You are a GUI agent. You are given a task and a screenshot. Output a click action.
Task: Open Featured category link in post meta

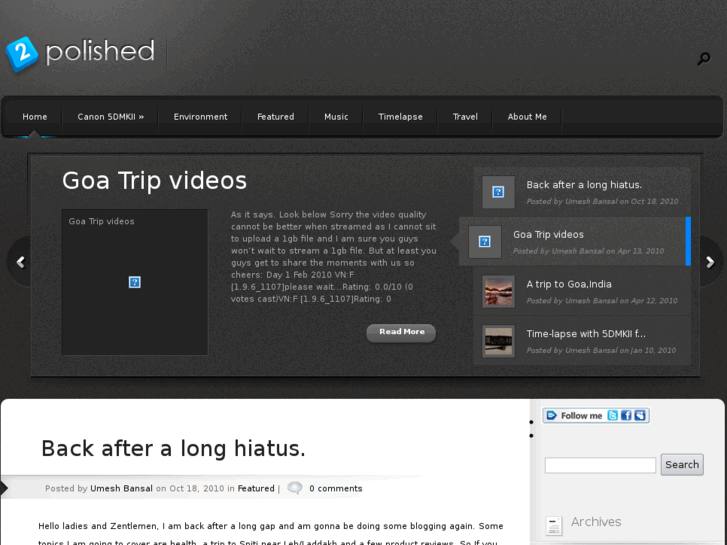coord(256,488)
